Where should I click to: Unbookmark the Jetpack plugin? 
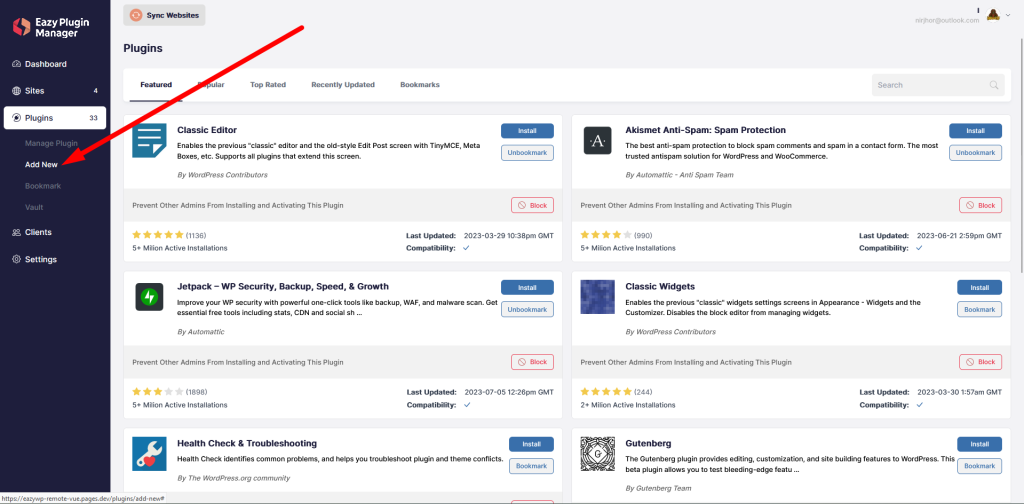(x=527, y=309)
